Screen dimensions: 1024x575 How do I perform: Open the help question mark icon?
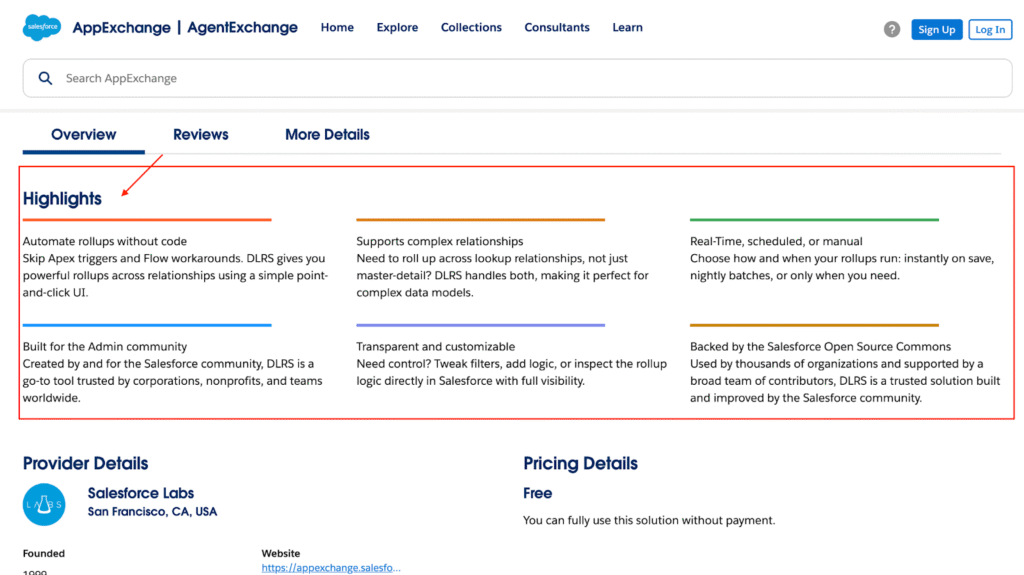[891, 29]
